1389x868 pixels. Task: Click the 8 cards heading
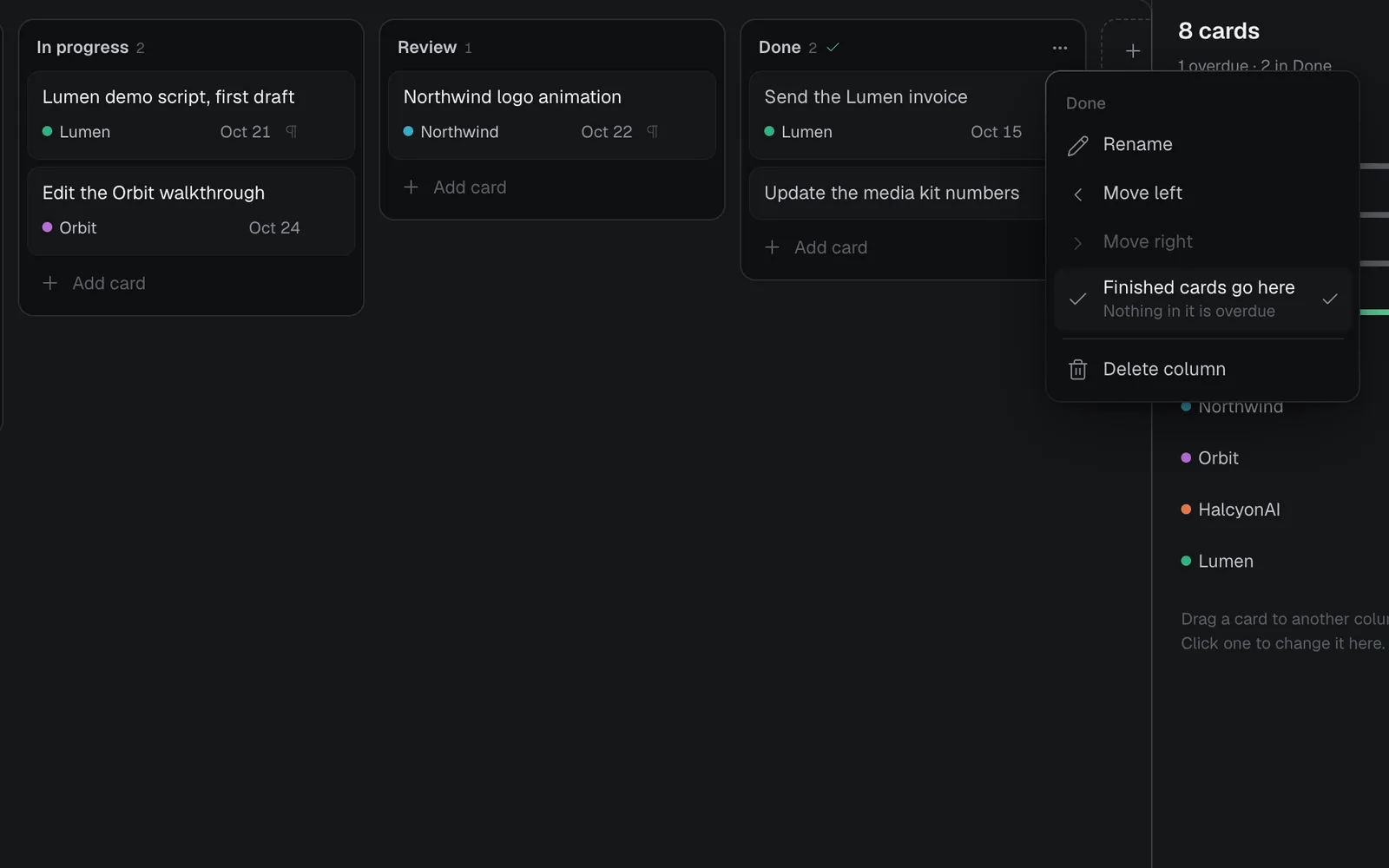tap(1219, 31)
